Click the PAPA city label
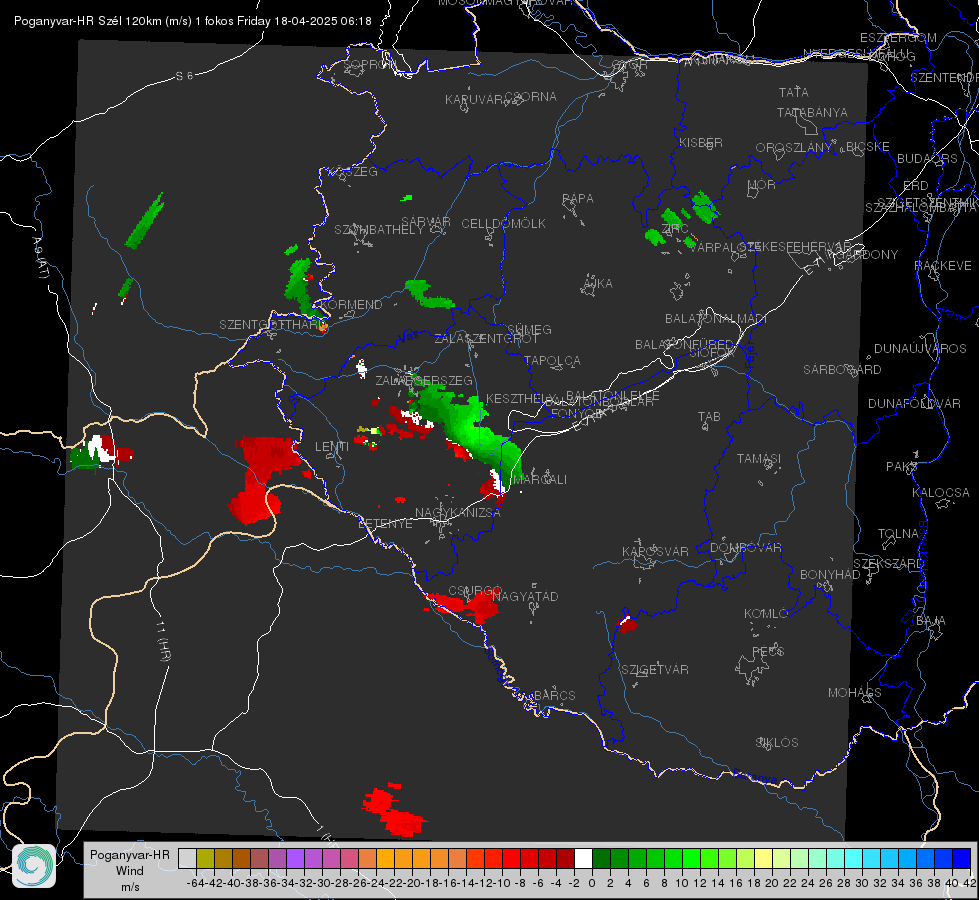This screenshot has height=900, width=979. [x=578, y=199]
